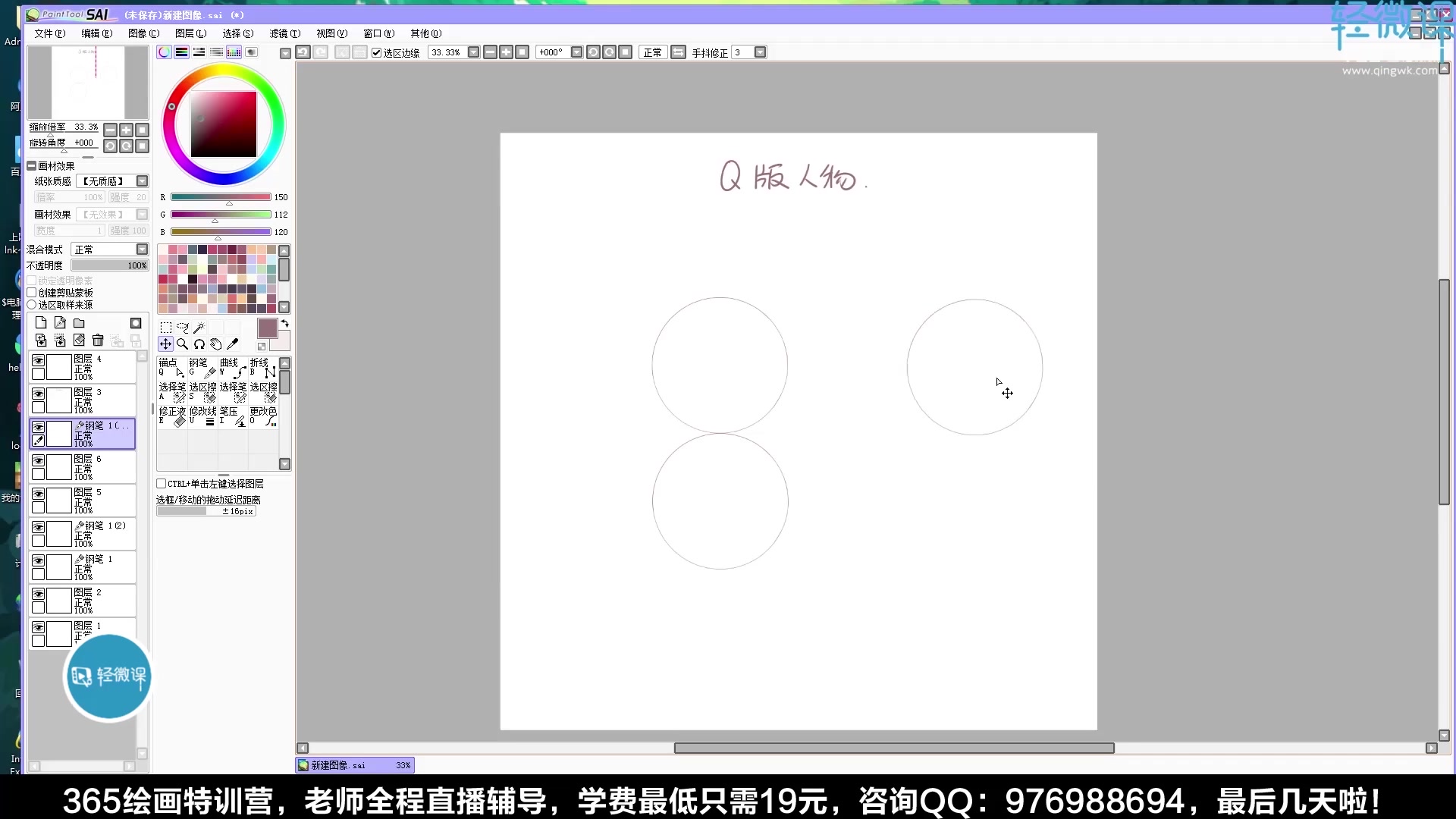Open the 文件 menu

point(49,33)
